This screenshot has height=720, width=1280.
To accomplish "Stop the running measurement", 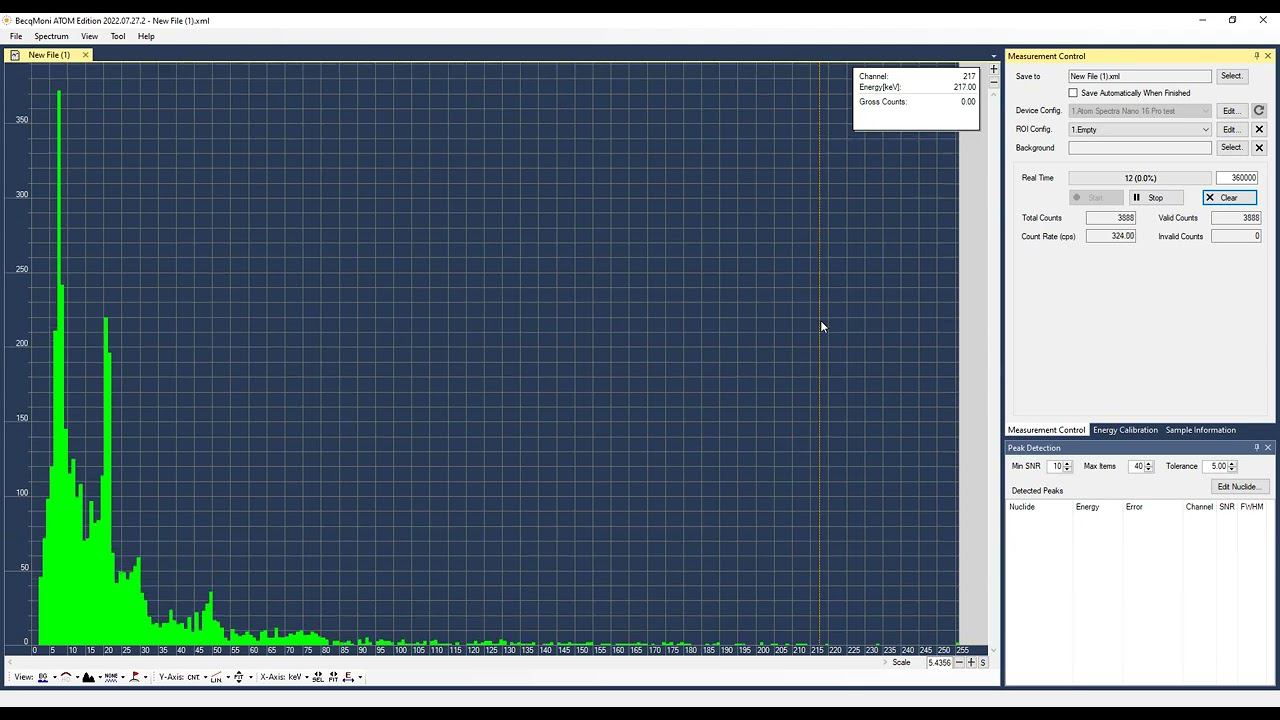I will click(x=1155, y=198).
